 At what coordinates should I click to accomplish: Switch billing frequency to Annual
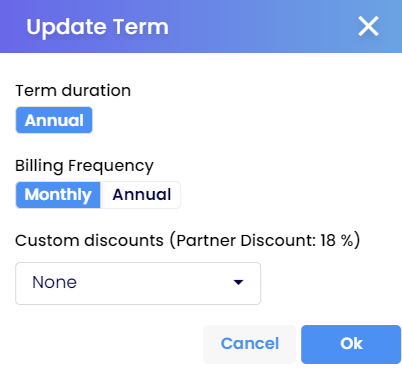click(x=141, y=195)
